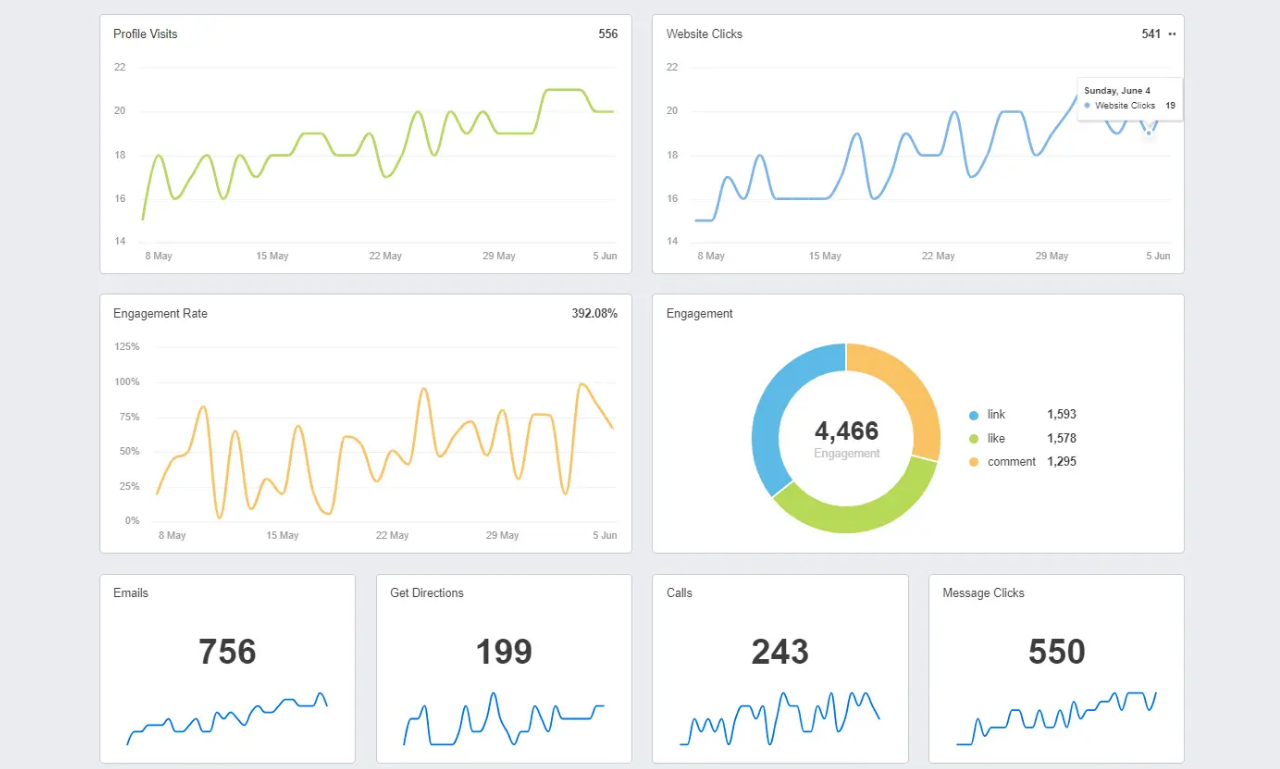
Task: Toggle the "like" legend label
Action: 996,439
